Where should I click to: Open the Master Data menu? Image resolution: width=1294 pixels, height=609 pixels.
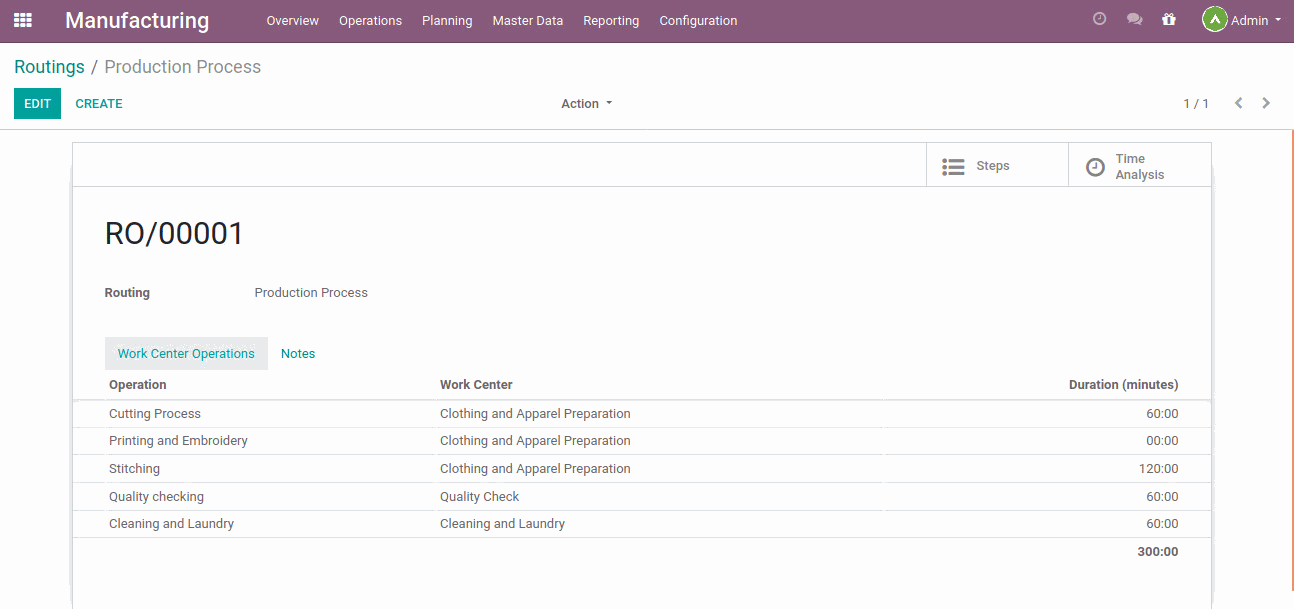point(527,21)
